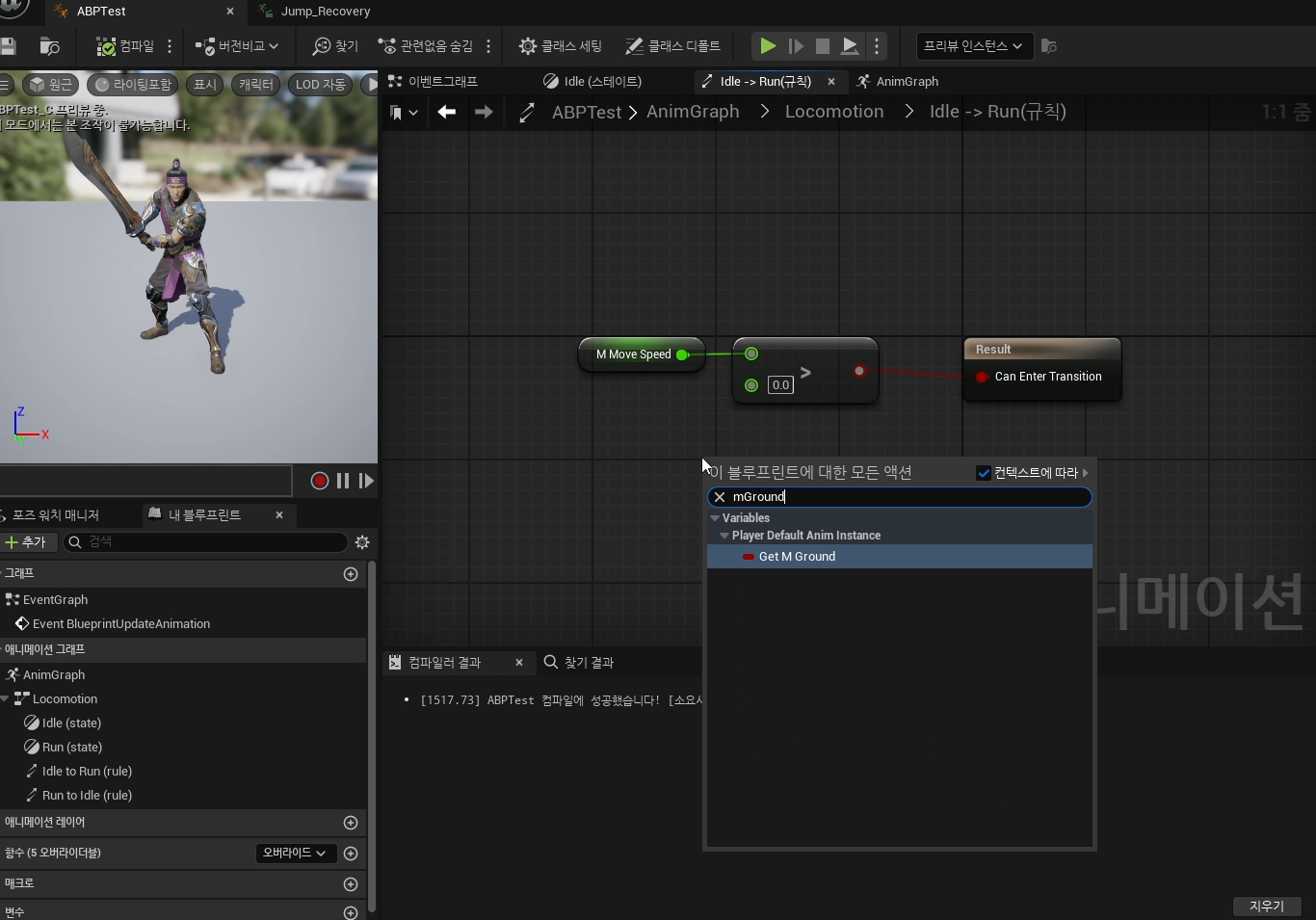Switch to the 찾기 결과 tab
Image resolution: width=1316 pixels, height=920 pixels.
pyautogui.click(x=579, y=663)
